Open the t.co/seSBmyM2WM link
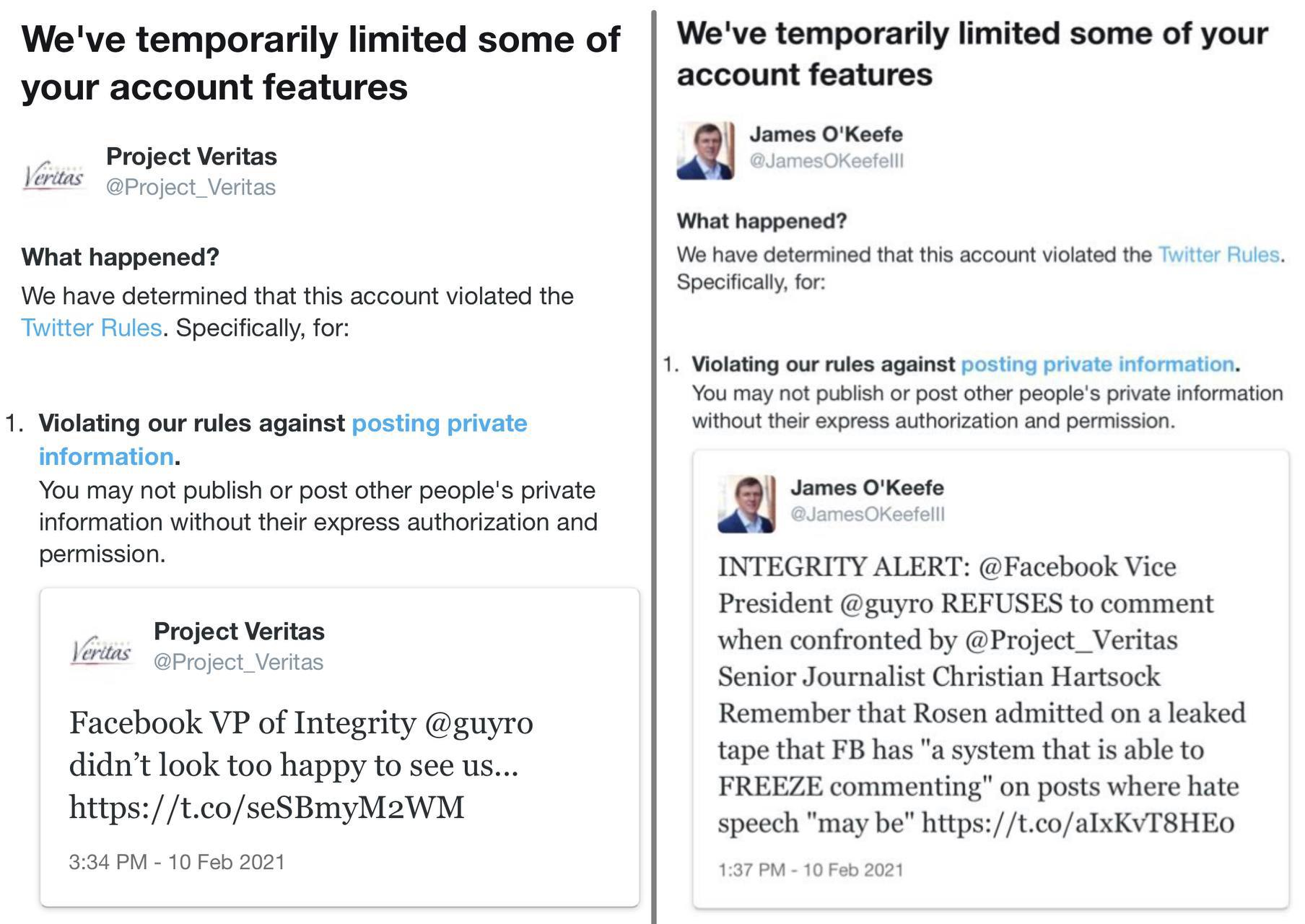This screenshot has height=924, width=1305. pyautogui.click(x=266, y=807)
